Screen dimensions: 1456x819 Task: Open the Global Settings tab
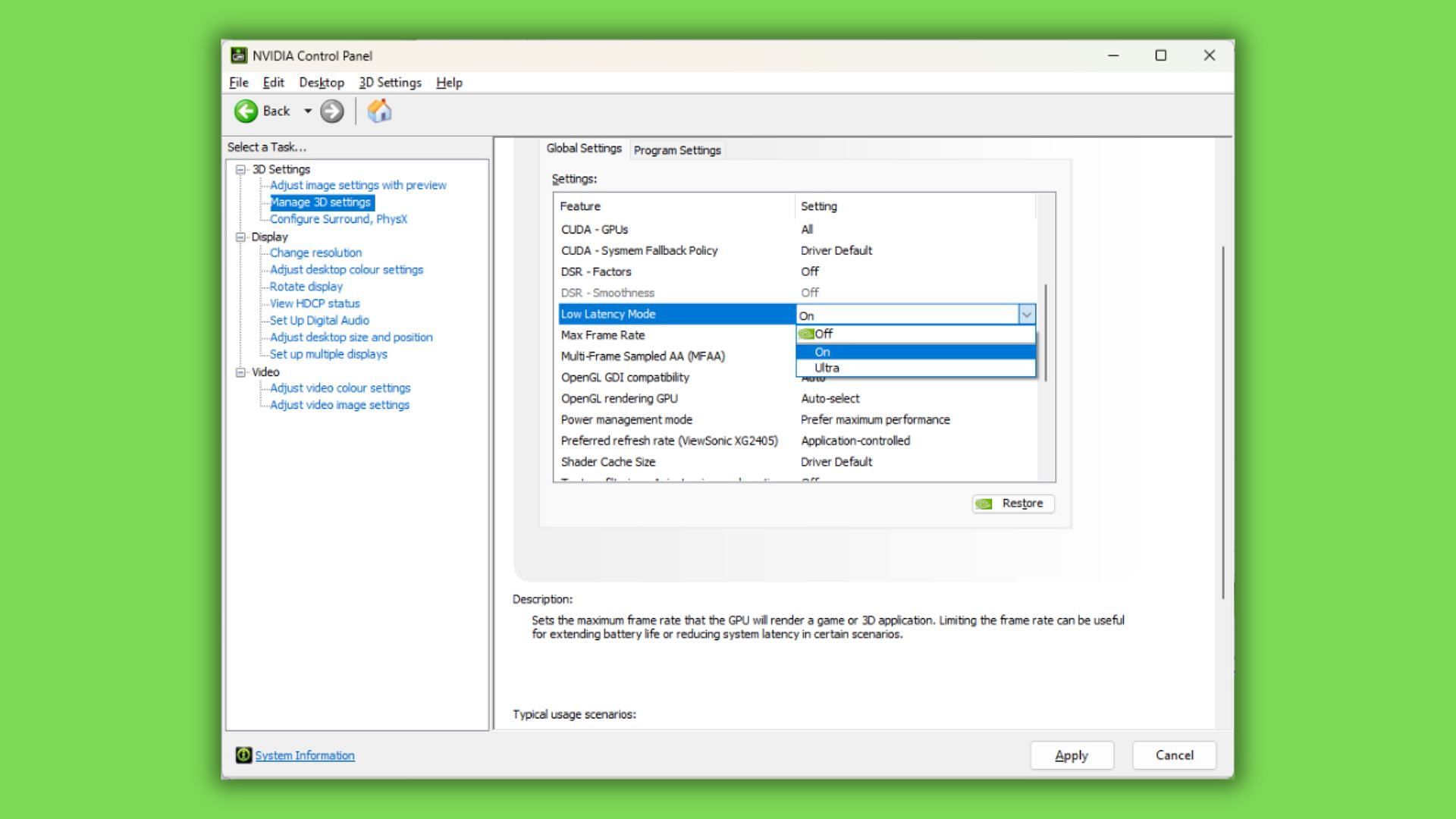[x=585, y=148]
